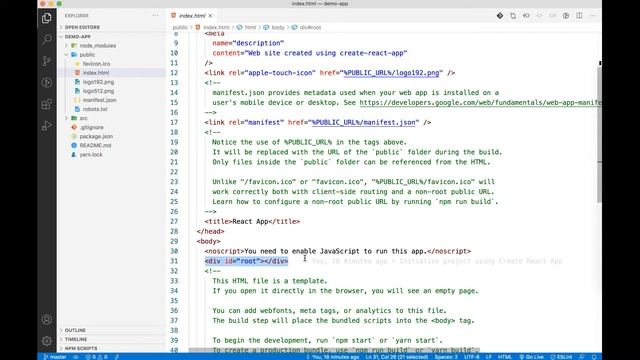
Task: Click the 'html' breadcrumb segment
Action: click(250, 27)
